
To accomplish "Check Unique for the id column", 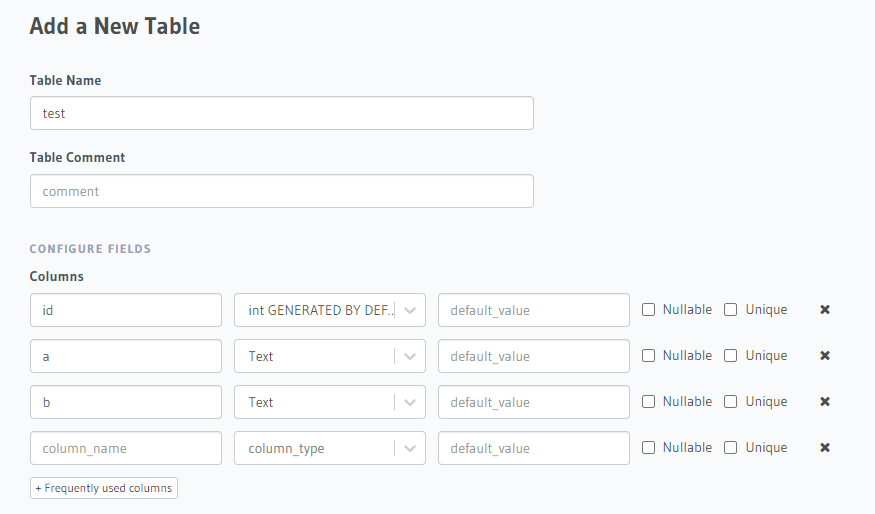I will tap(731, 310).
